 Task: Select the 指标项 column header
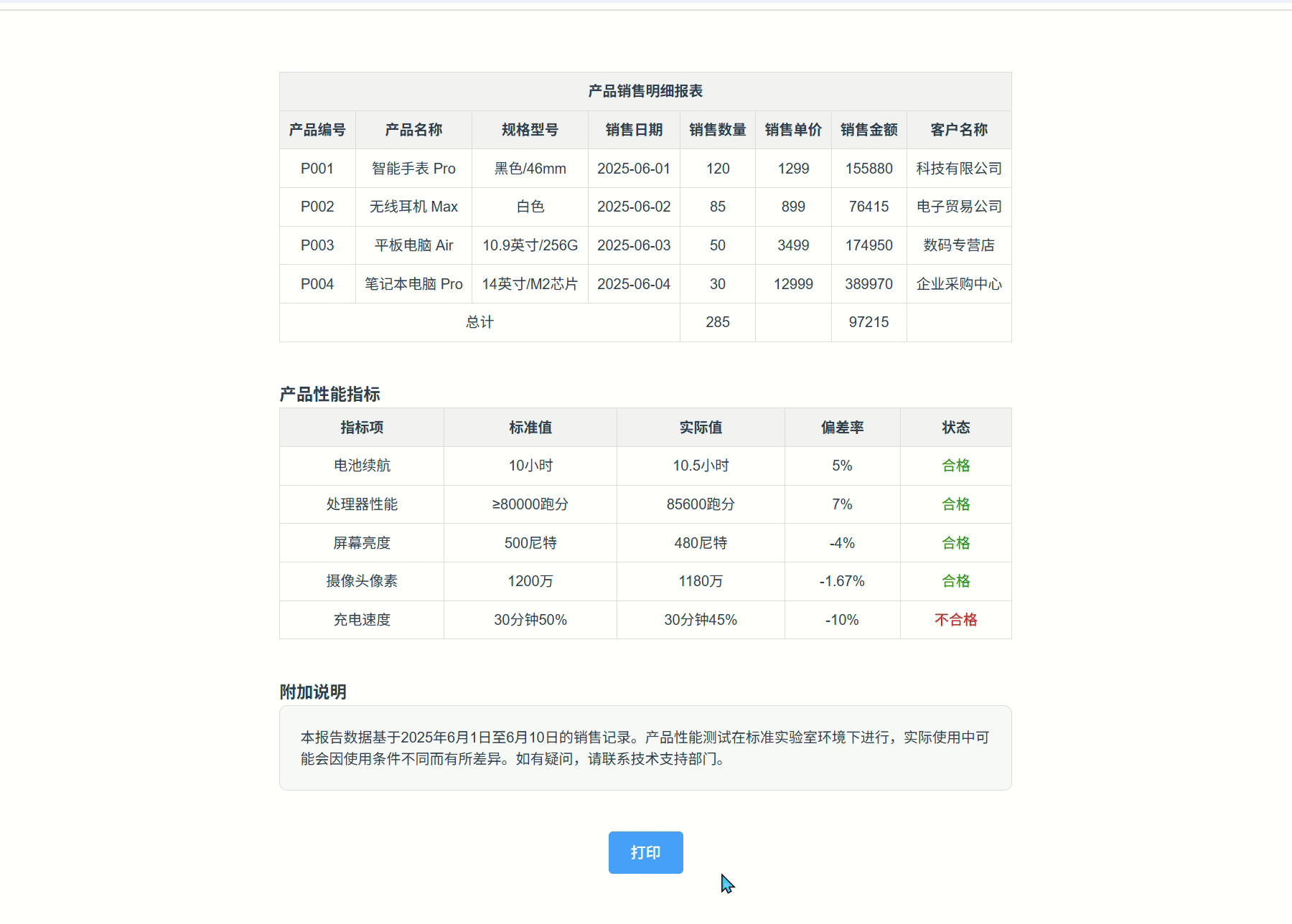[361, 427]
